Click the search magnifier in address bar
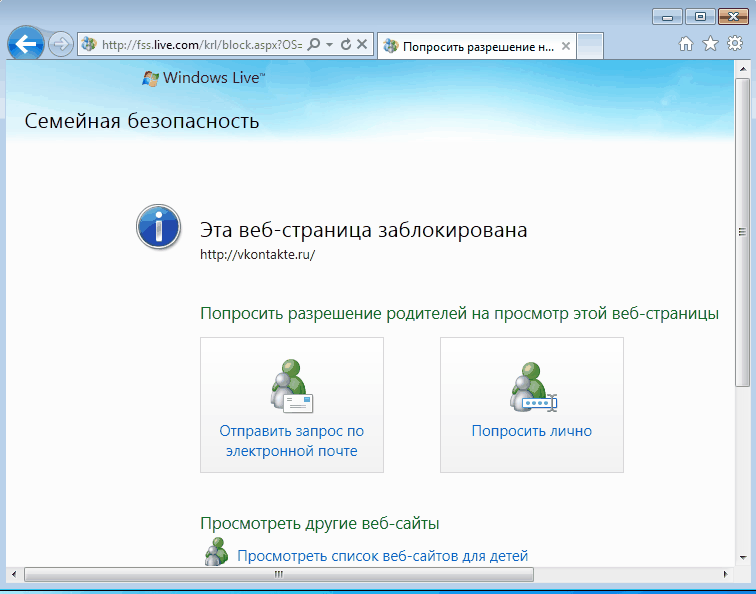Screen dimensions: 756x594 click(x=313, y=45)
